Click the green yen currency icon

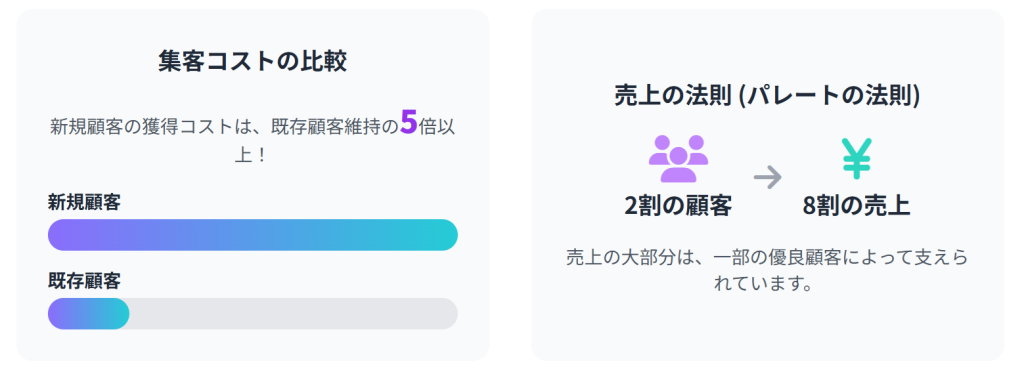pyautogui.click(x=856, y=159)
